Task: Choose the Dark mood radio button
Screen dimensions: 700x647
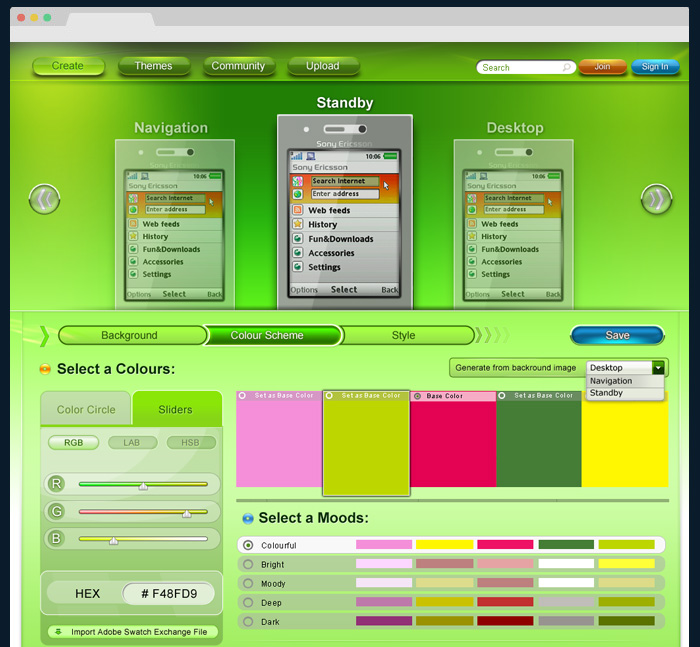Action: [248, 622]
